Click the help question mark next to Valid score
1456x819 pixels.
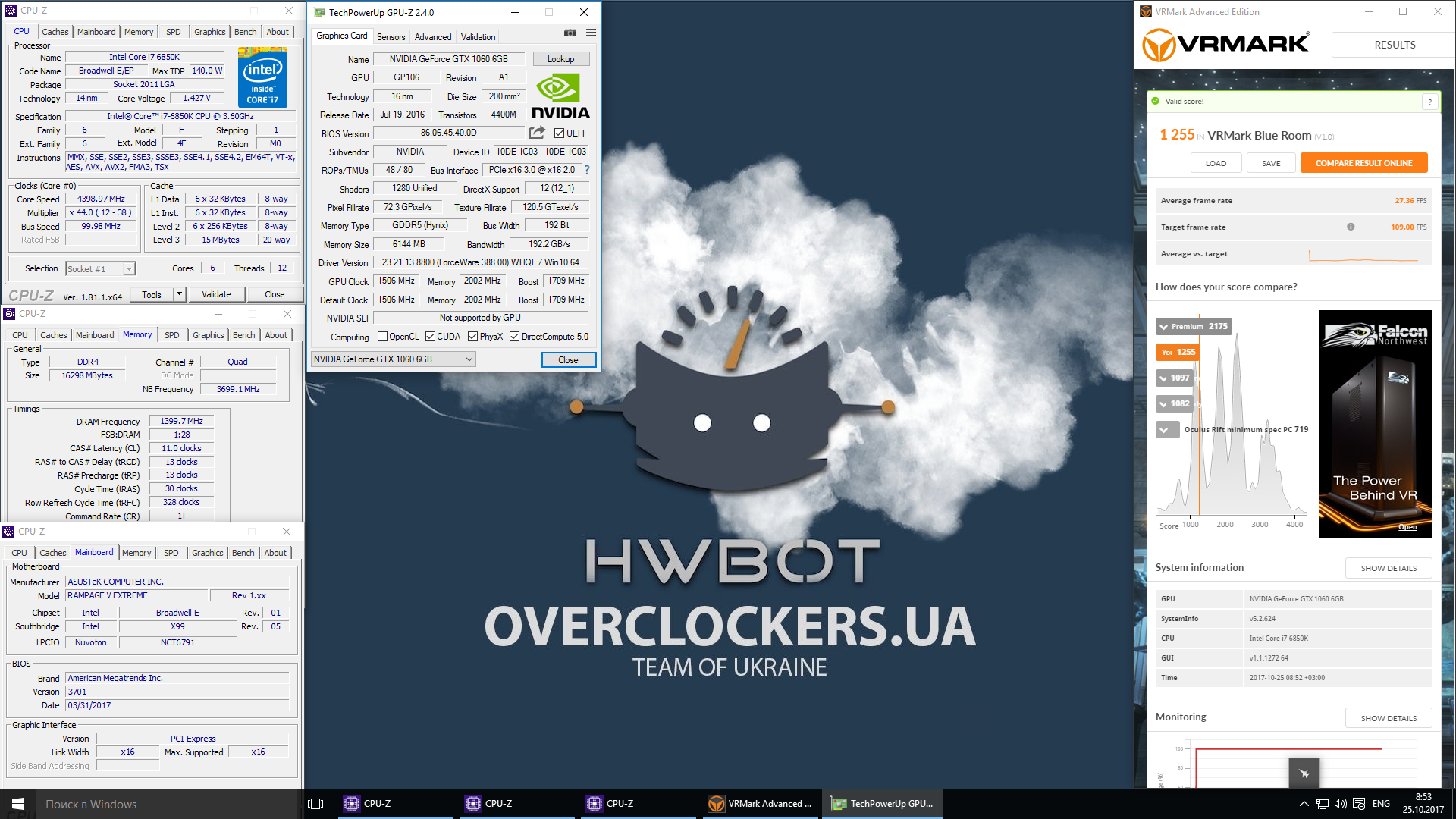coord(1430,102)
